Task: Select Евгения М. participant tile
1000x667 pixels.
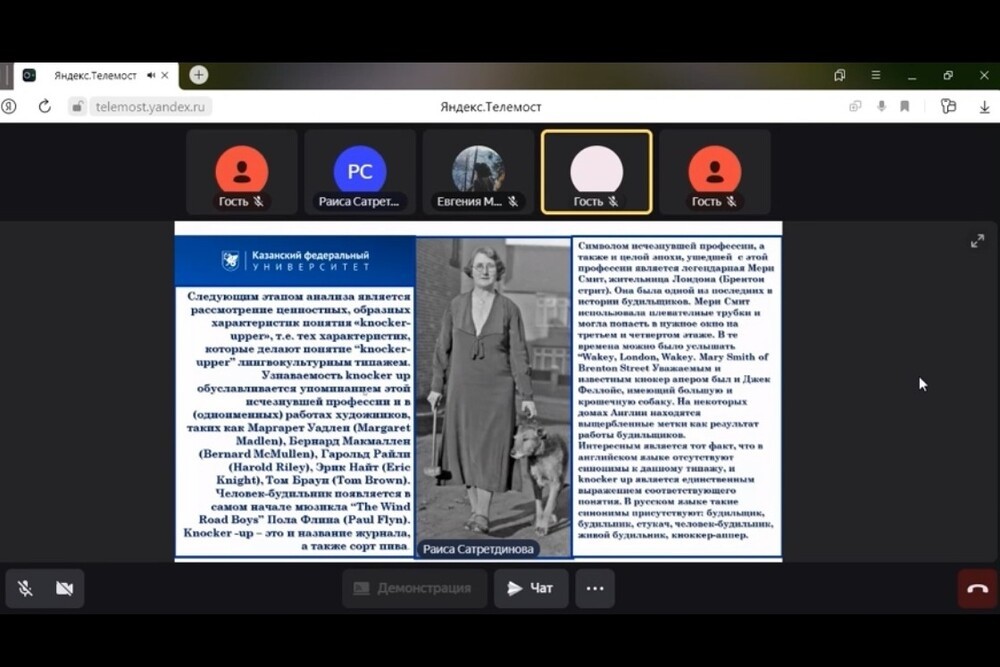Action: click(x=478, y=172)
